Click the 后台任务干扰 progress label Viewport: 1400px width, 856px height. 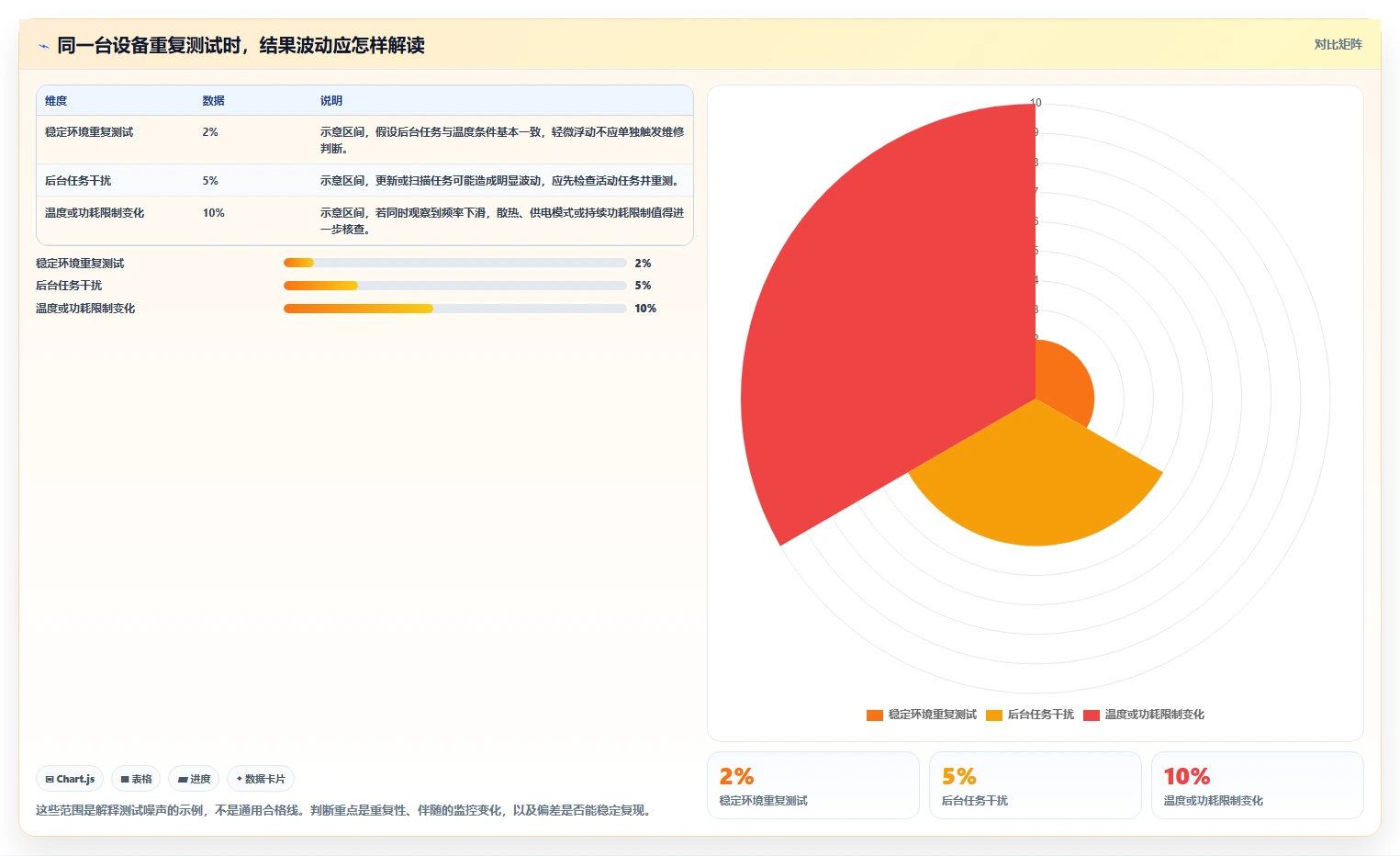[69, 286]
